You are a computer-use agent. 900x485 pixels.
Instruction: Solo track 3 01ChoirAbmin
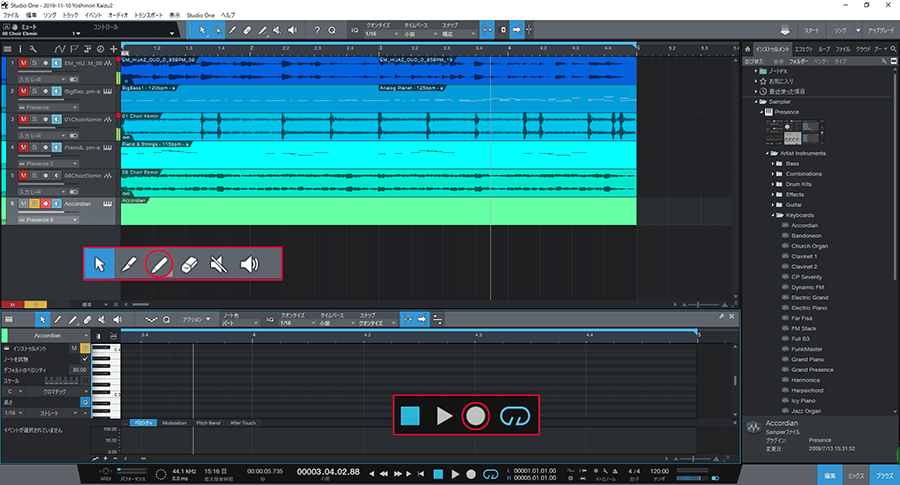[x=34, y=120]
